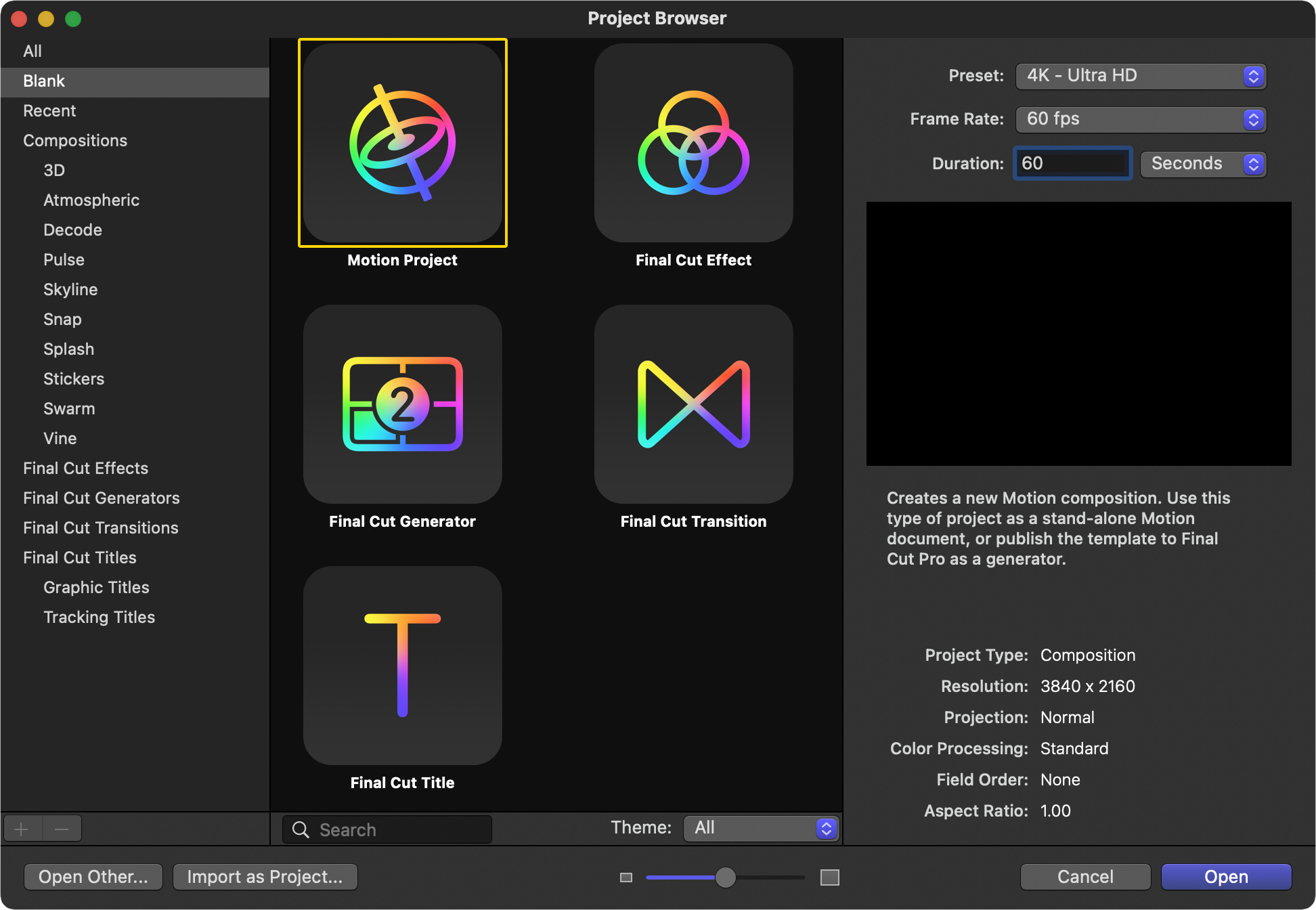Viewport: 1316px width, 910px height.
Task: Click the Project Type value Composition
Action: coord(1088,655)
